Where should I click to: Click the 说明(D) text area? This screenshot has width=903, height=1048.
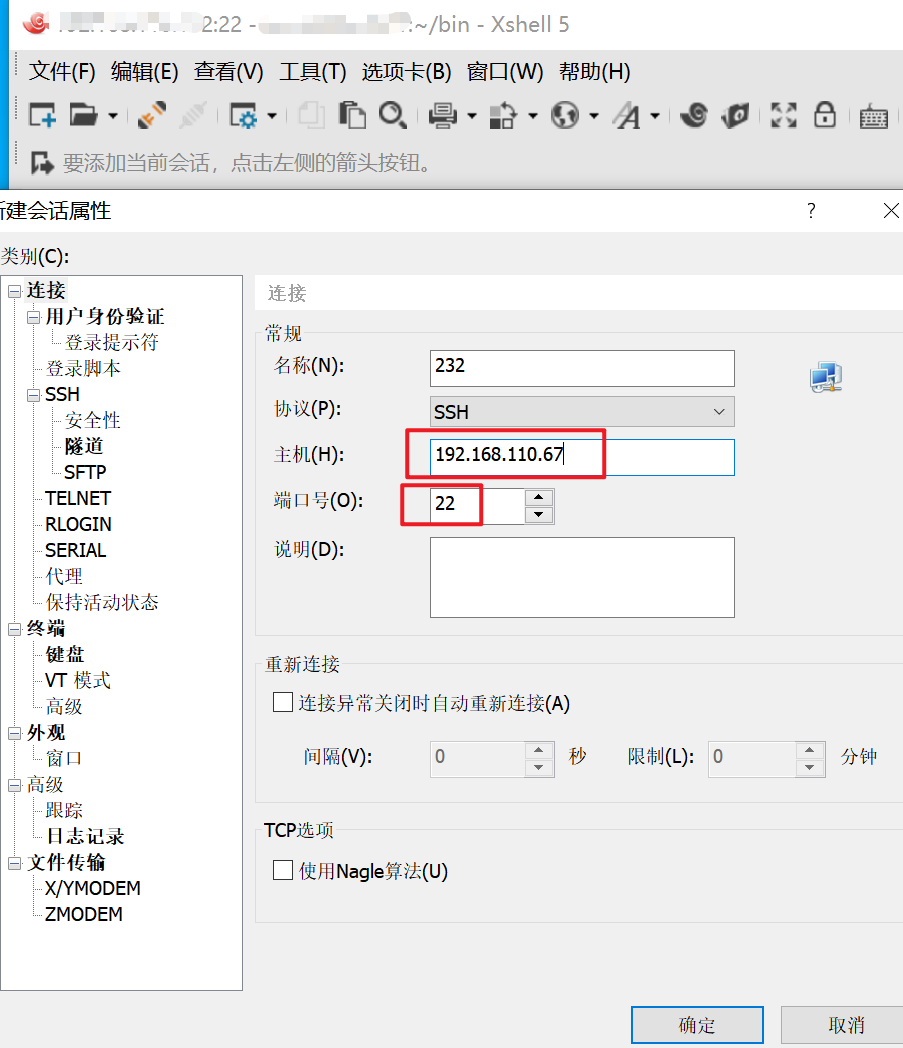582,577
